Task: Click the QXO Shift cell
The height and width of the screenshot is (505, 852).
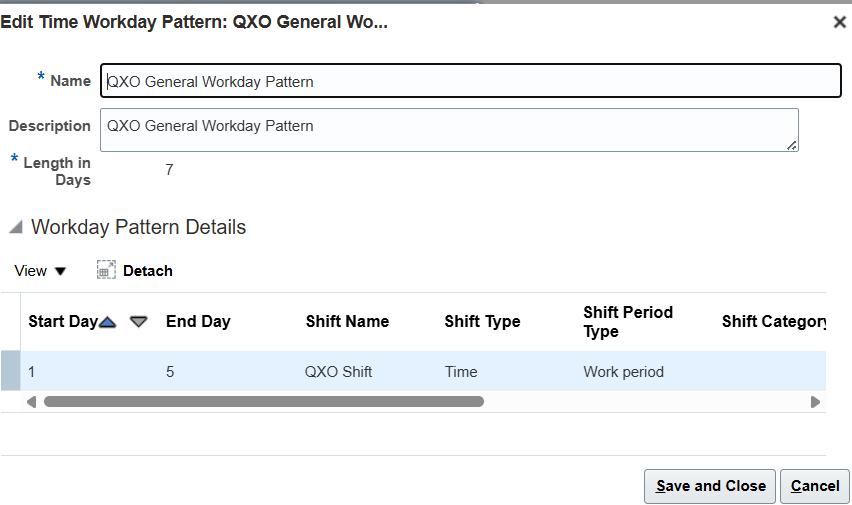Action: pos(338,372)
